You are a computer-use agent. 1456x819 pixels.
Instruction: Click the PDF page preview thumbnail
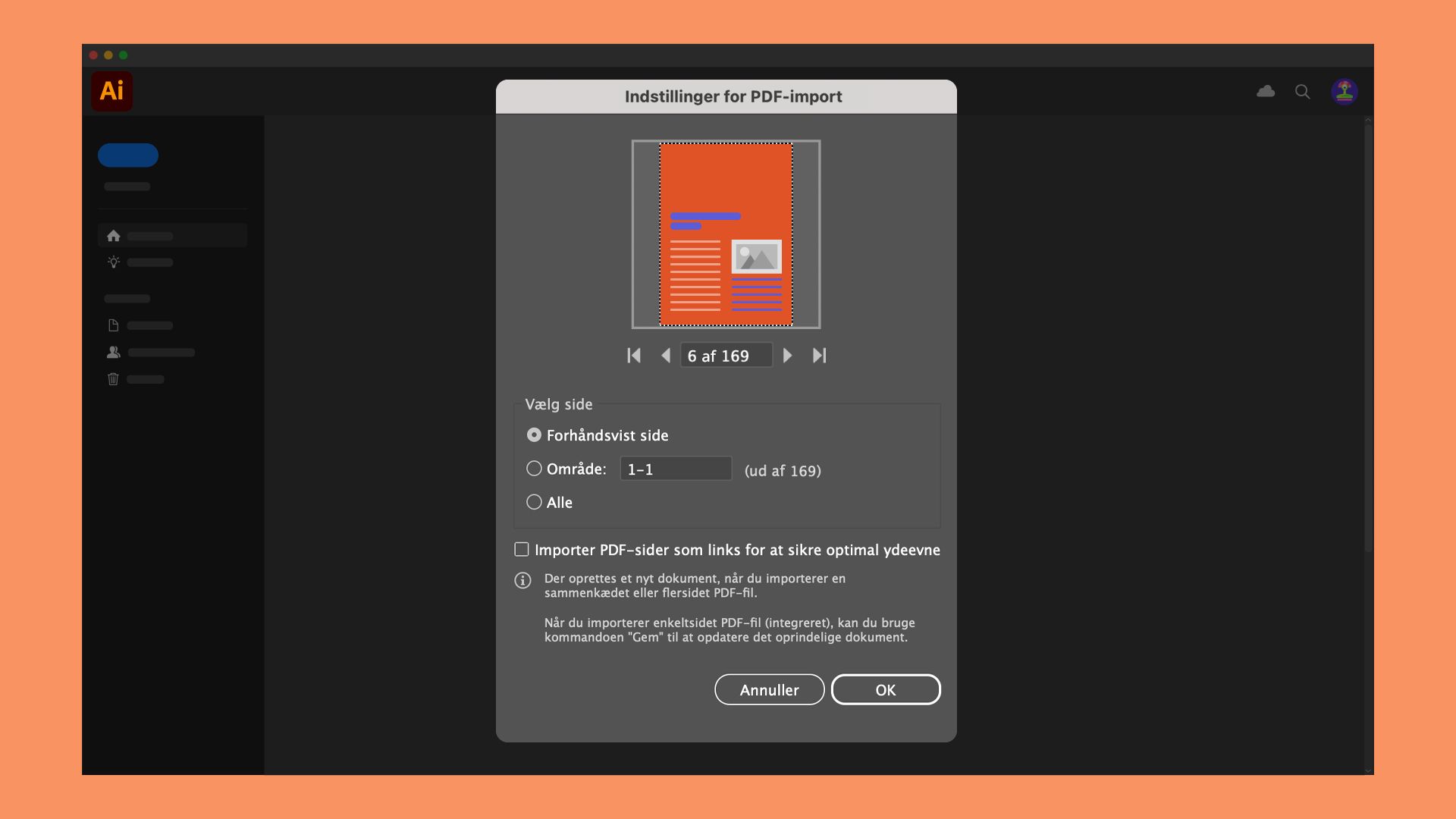click(726, 234)
